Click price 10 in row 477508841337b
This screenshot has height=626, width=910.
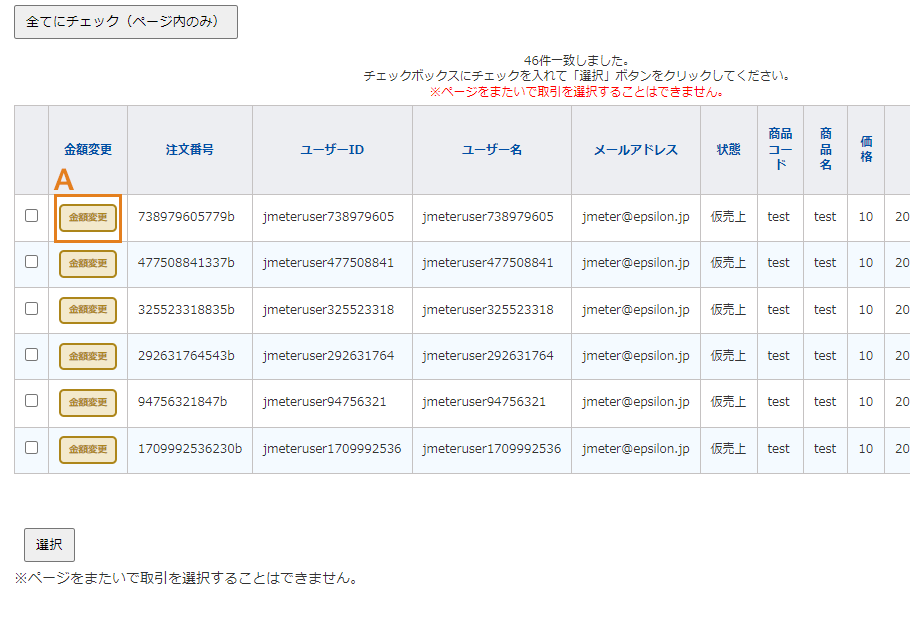tap(866, 263)
